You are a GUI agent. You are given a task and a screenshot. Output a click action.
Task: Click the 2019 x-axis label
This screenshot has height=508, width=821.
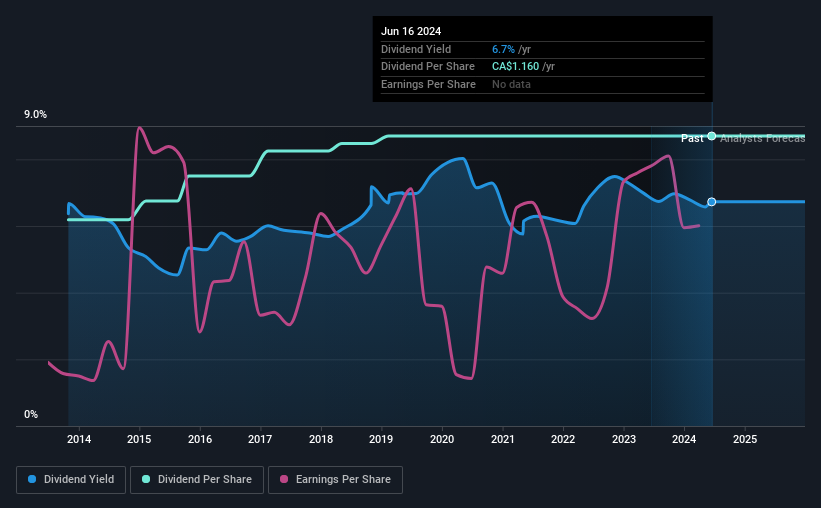[381, 439]
